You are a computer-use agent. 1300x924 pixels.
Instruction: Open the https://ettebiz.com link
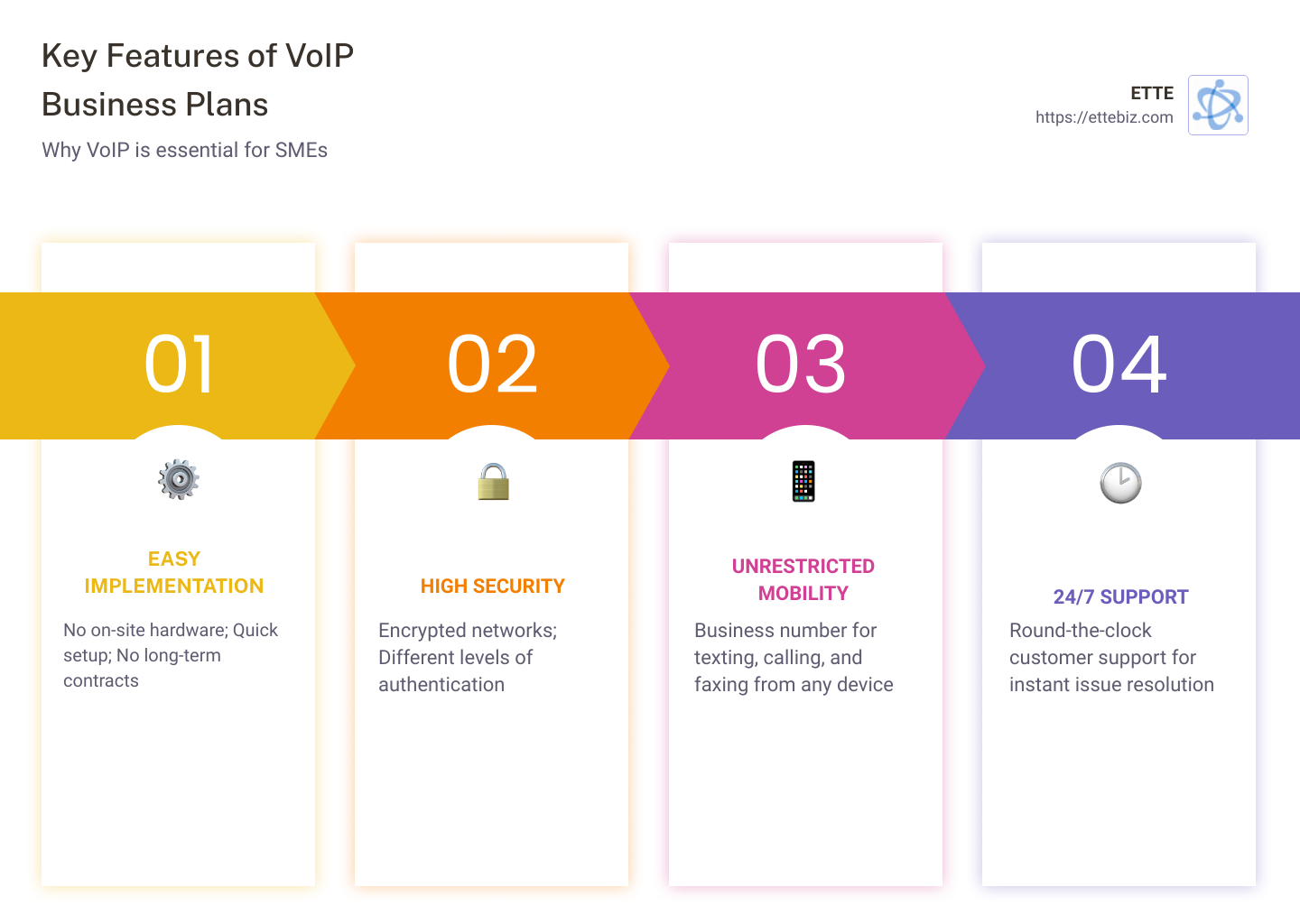coord(1104,117)
